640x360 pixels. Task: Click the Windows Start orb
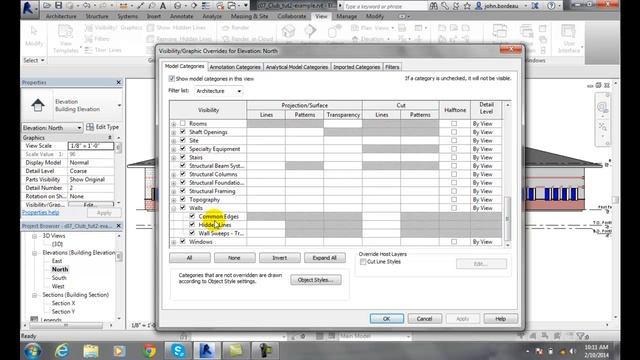(33, 351)
